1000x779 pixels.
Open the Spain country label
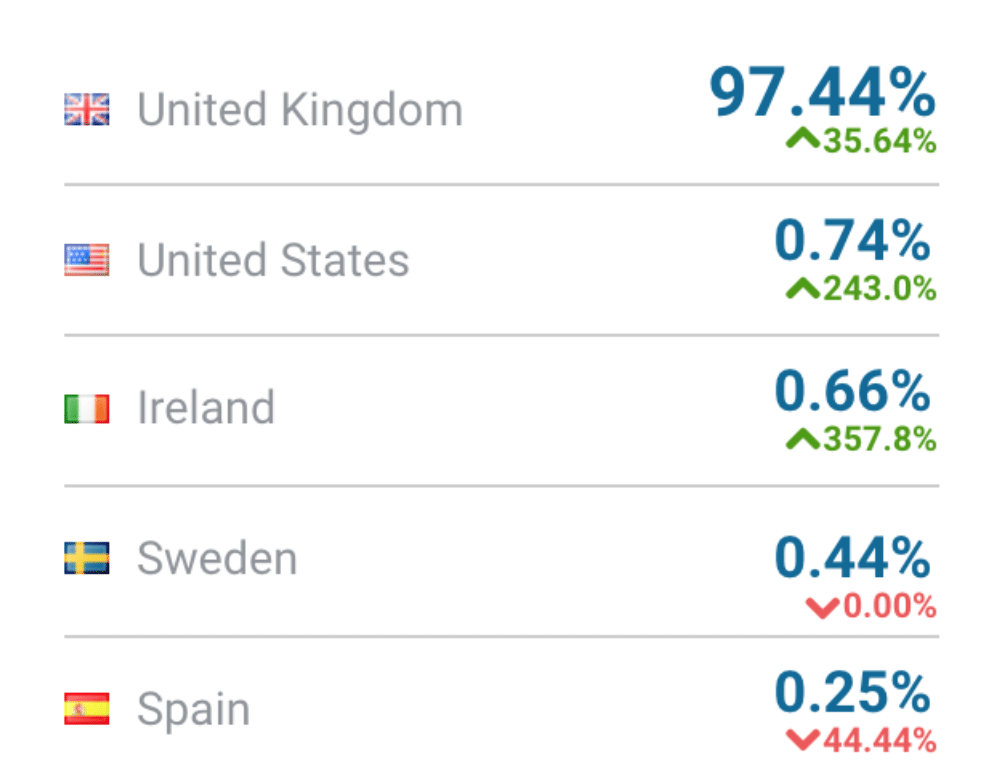[193, 709]
